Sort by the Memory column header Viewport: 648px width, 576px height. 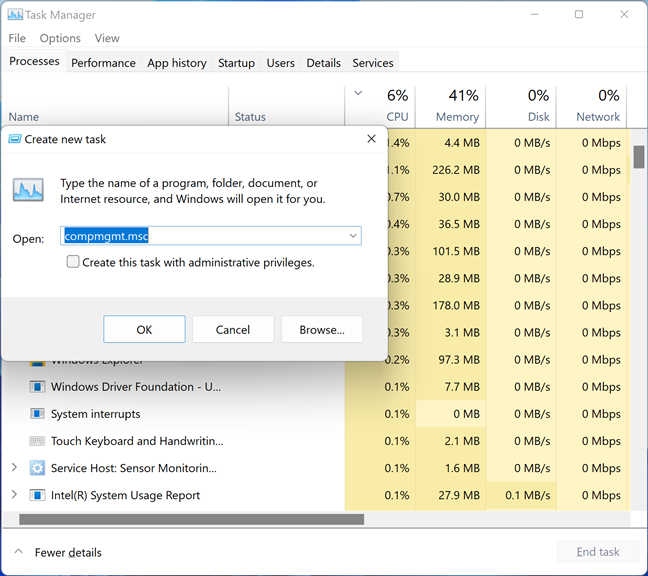click(x=450, y=106)
